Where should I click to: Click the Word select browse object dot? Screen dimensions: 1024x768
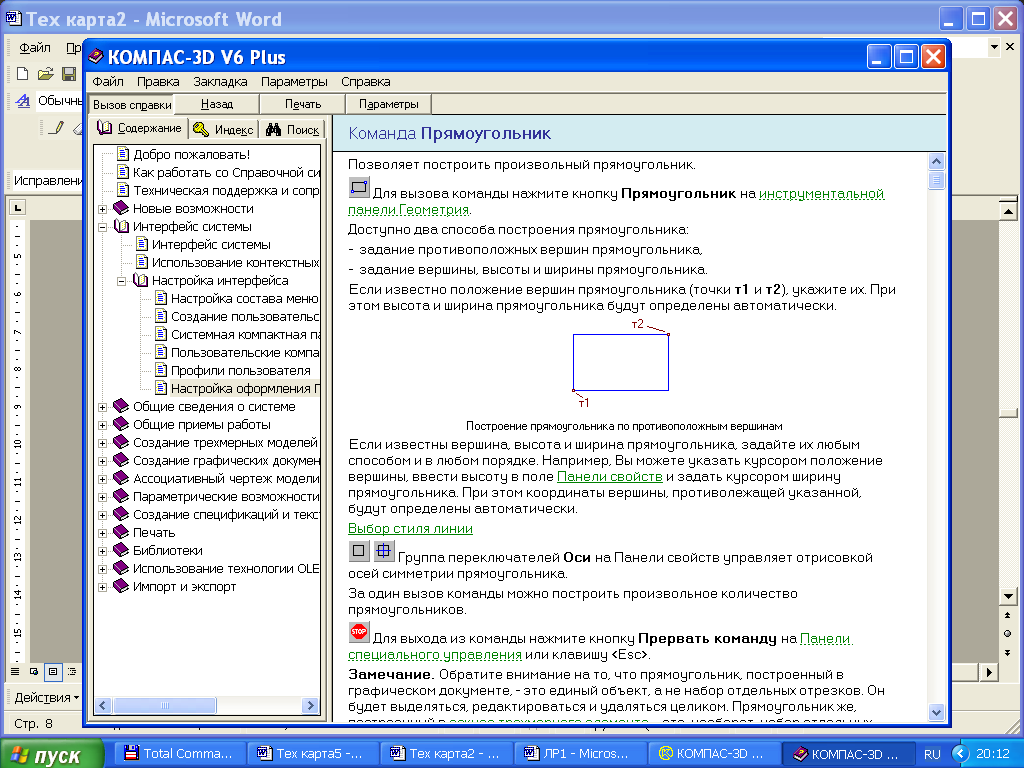(x=1008, y=633)
